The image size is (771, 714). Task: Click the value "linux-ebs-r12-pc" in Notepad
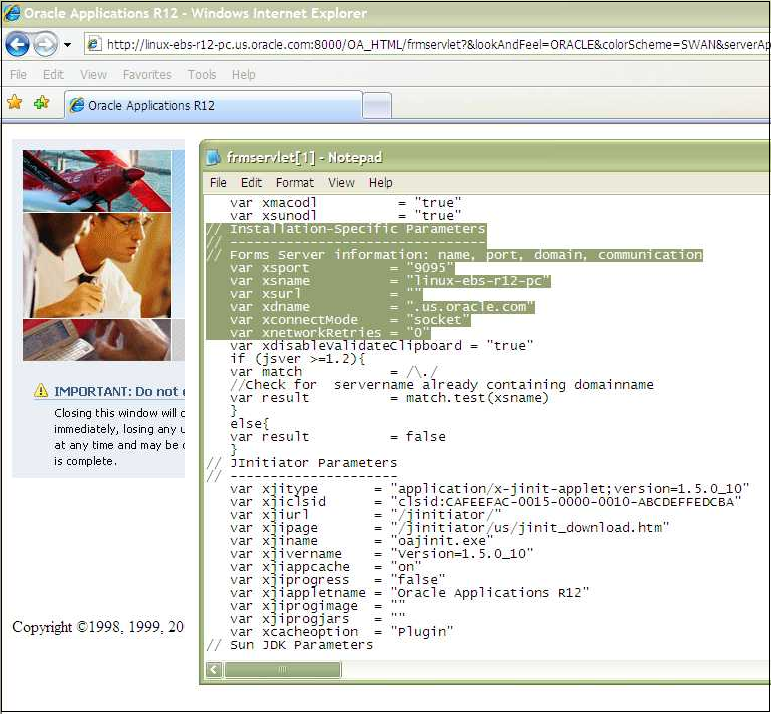[478, 281]
